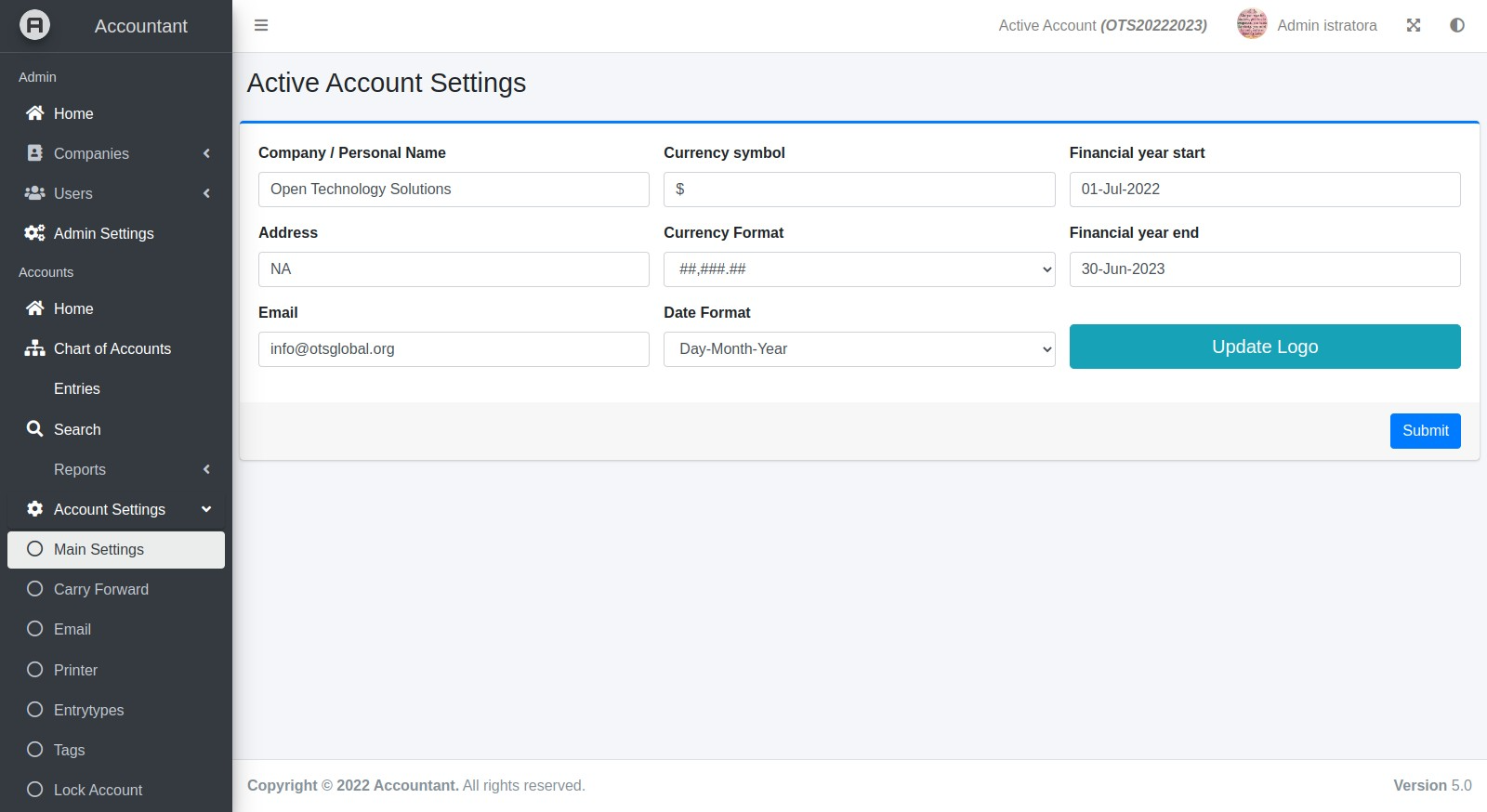Click the Search magnifier icon
The height and width of the screenshot is (812, 1487).
point(35,429)
